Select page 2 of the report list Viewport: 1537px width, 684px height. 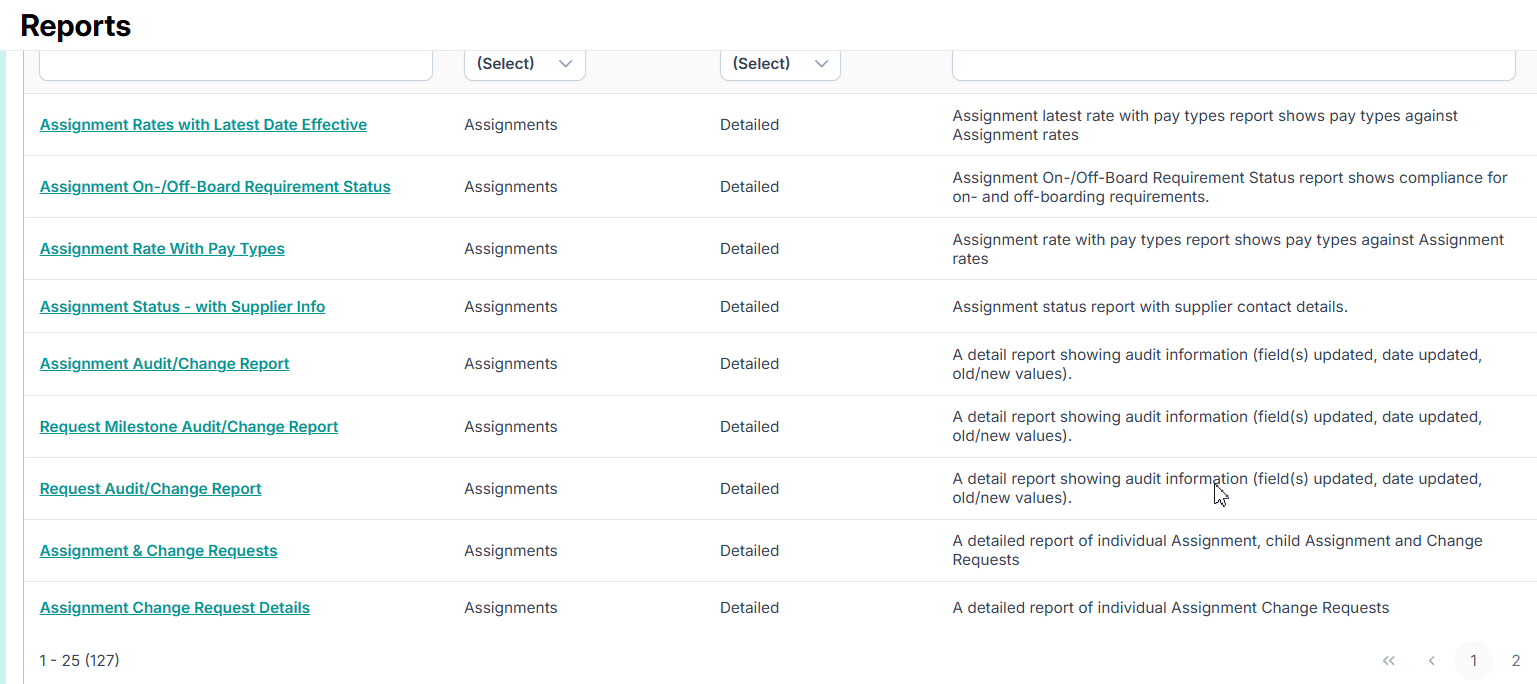click(x=1515, y=660)
